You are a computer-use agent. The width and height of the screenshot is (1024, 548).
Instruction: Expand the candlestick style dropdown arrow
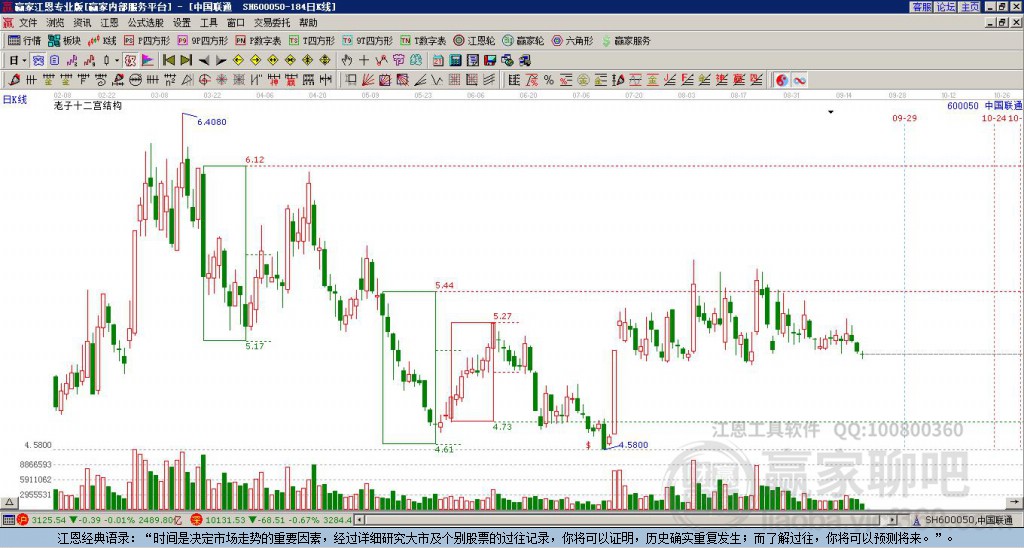116,60
